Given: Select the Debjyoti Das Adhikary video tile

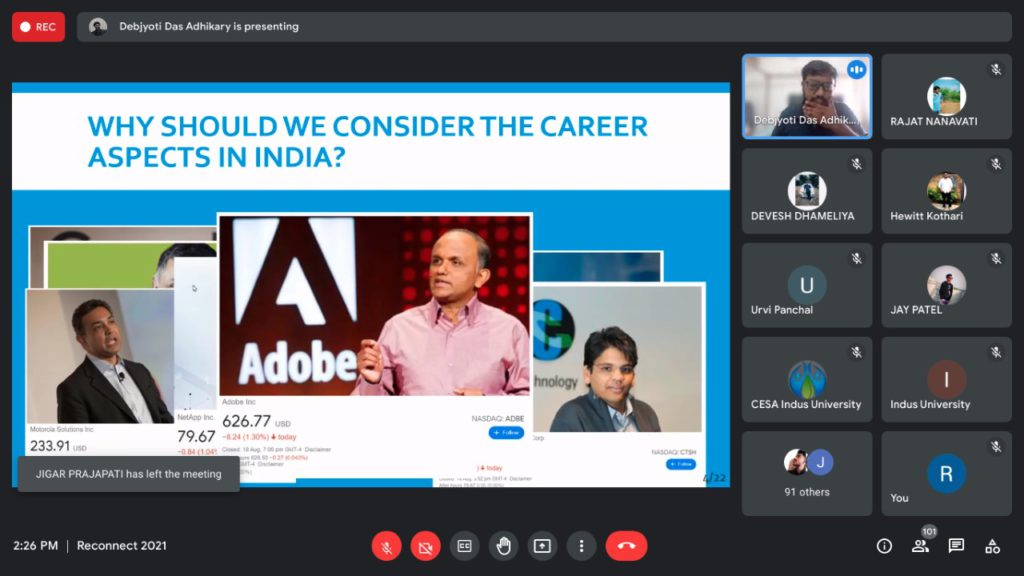Looking at the screenshot, I should tap(806, 96).
